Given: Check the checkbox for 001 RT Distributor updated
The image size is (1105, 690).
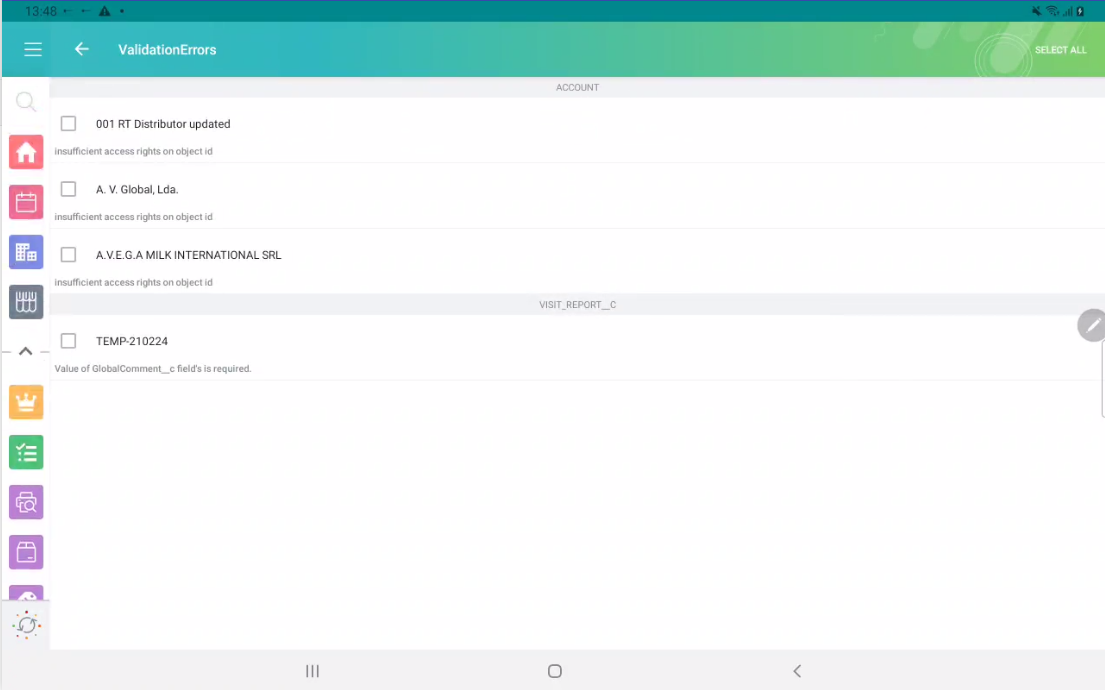Looking at the screenshot, I should [68, 123].
